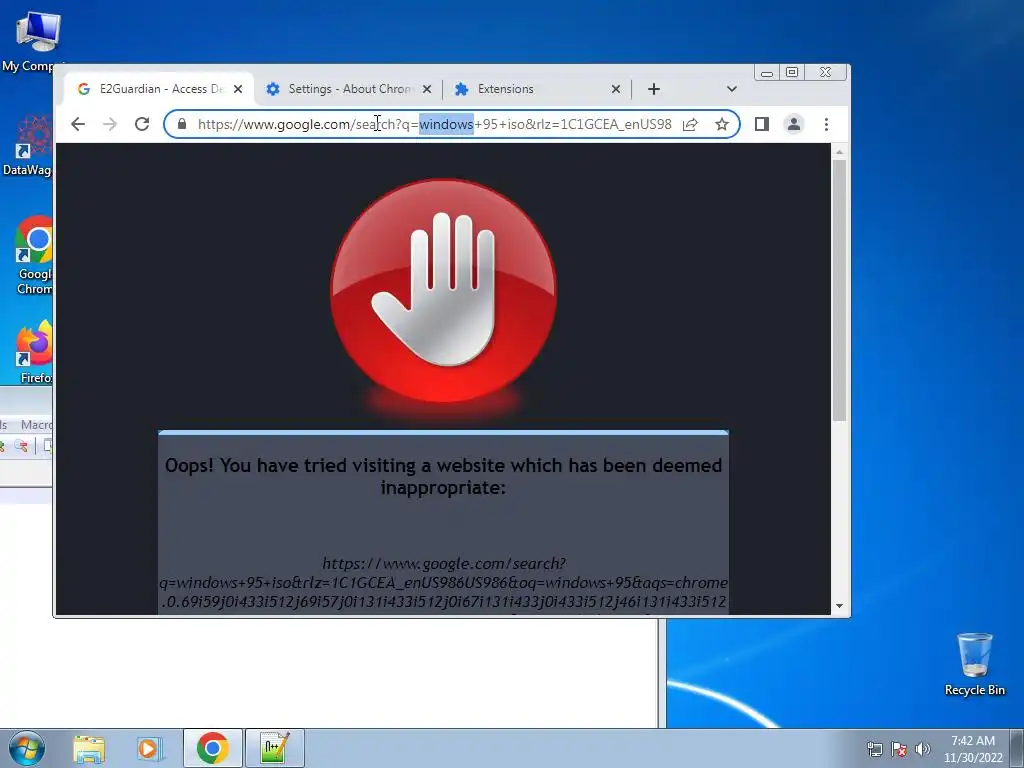Minimize the Chrome window
This screenshot has width=1024, height=768.
[767, 72]
